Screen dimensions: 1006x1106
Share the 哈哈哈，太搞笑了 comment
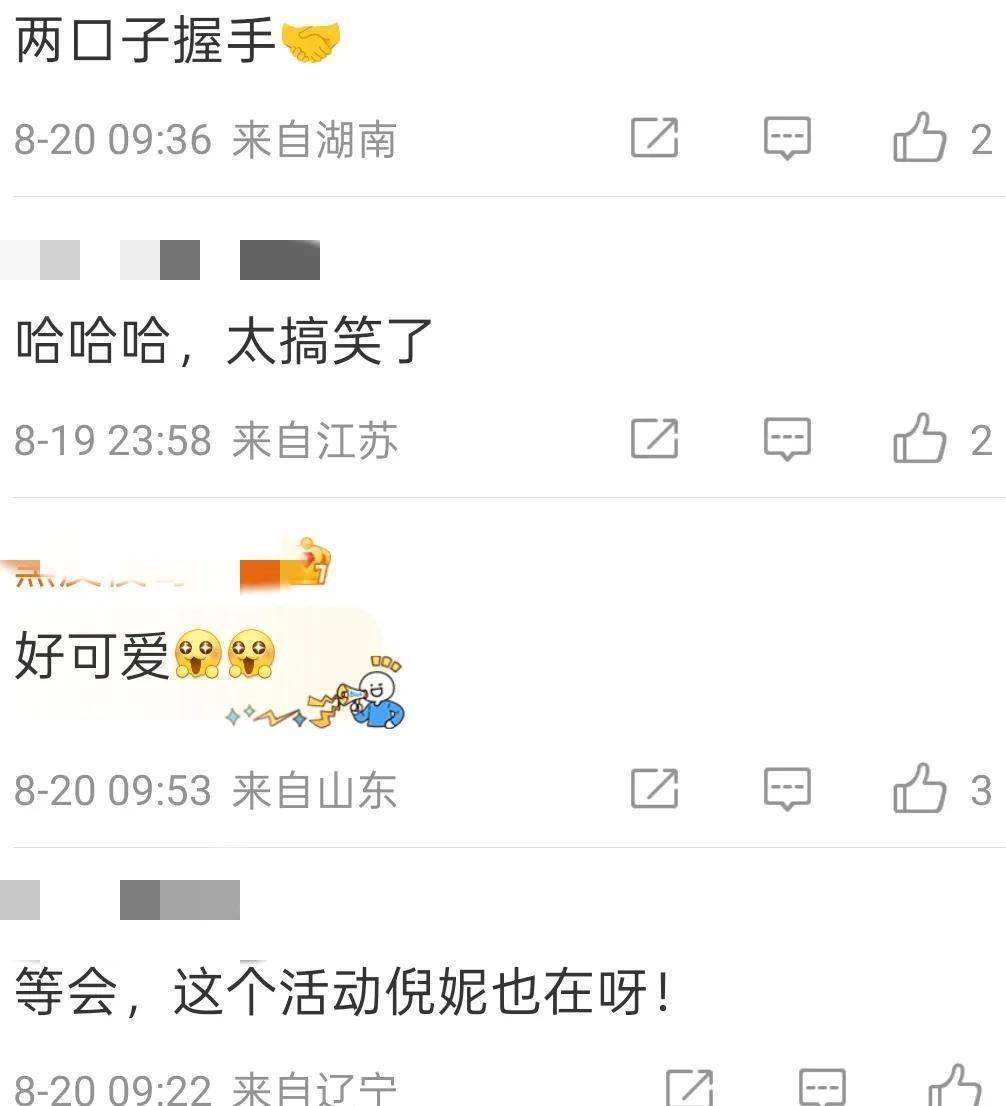(654, 439)
